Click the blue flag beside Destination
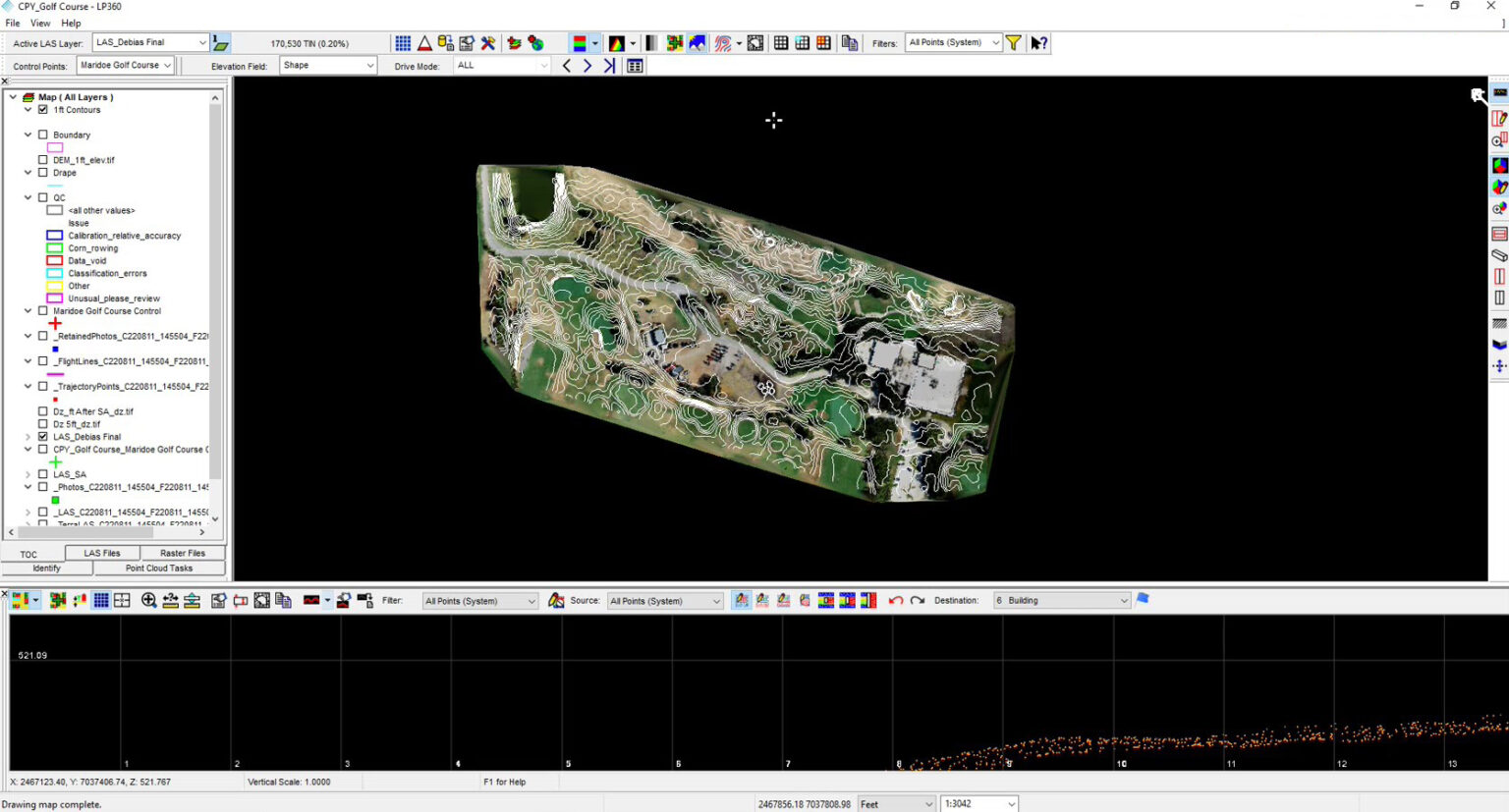Image resolution: width=1509 pixels, height=812 pixels. 1143,599
